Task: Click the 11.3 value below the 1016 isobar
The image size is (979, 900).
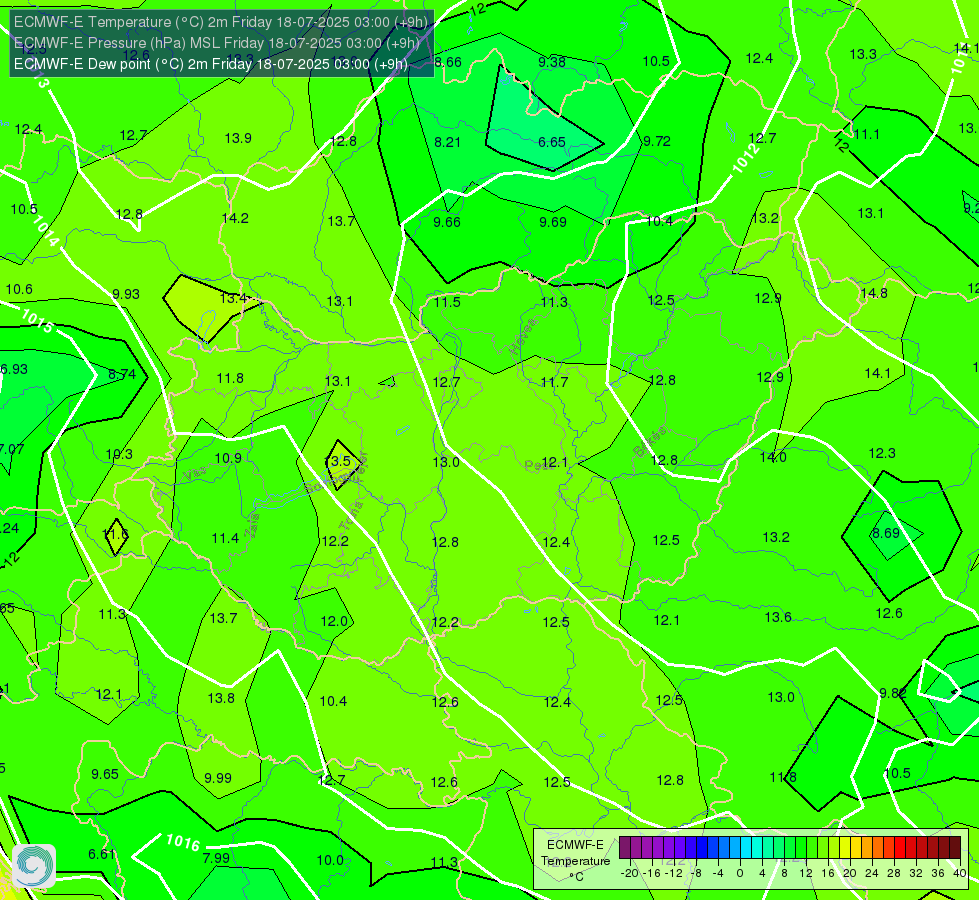Action: point(444,863)
